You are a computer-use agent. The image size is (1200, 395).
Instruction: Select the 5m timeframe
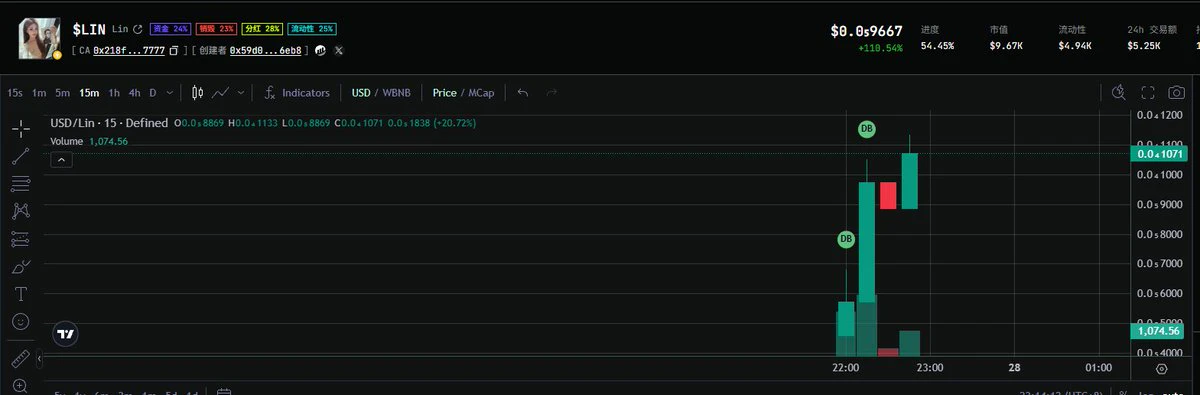62,93
